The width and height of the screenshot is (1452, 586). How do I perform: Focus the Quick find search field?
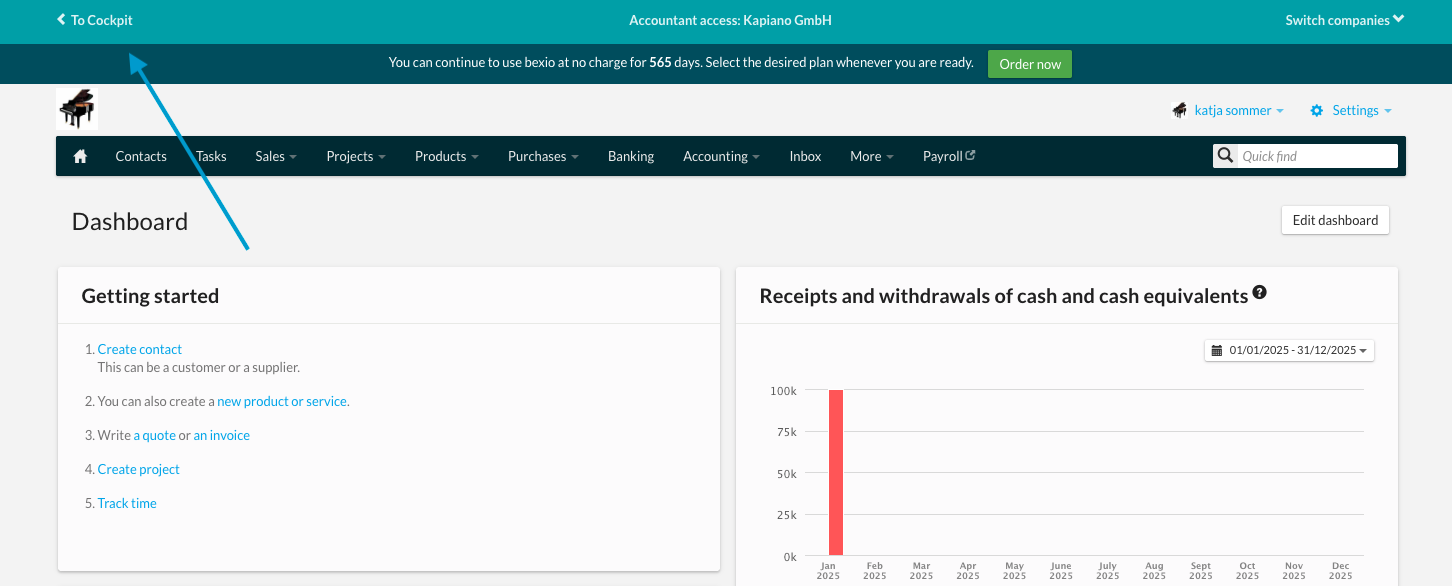[x=1316, y=156]
